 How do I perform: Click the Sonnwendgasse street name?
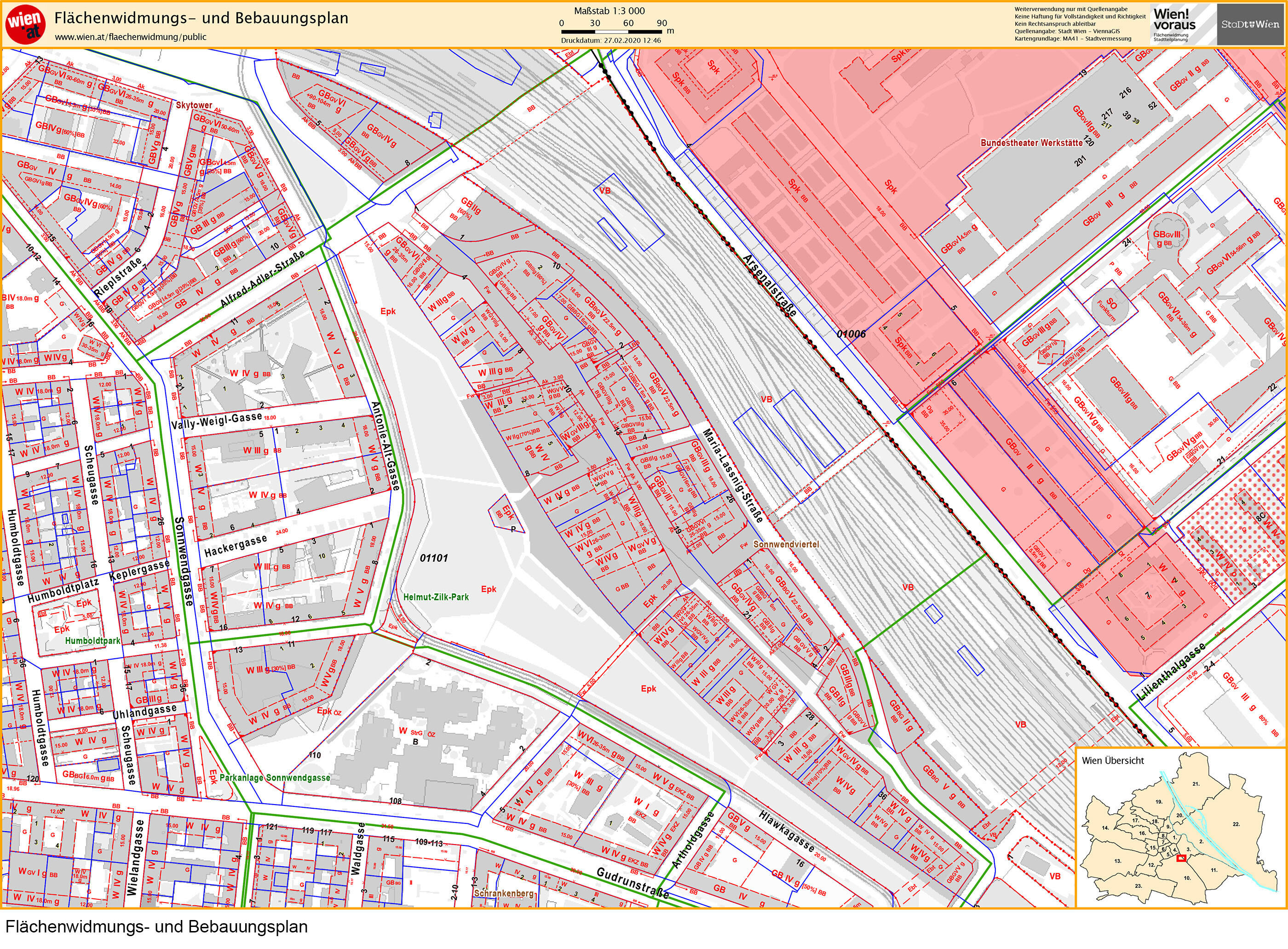pyautogui.click(x=184, y=561)
